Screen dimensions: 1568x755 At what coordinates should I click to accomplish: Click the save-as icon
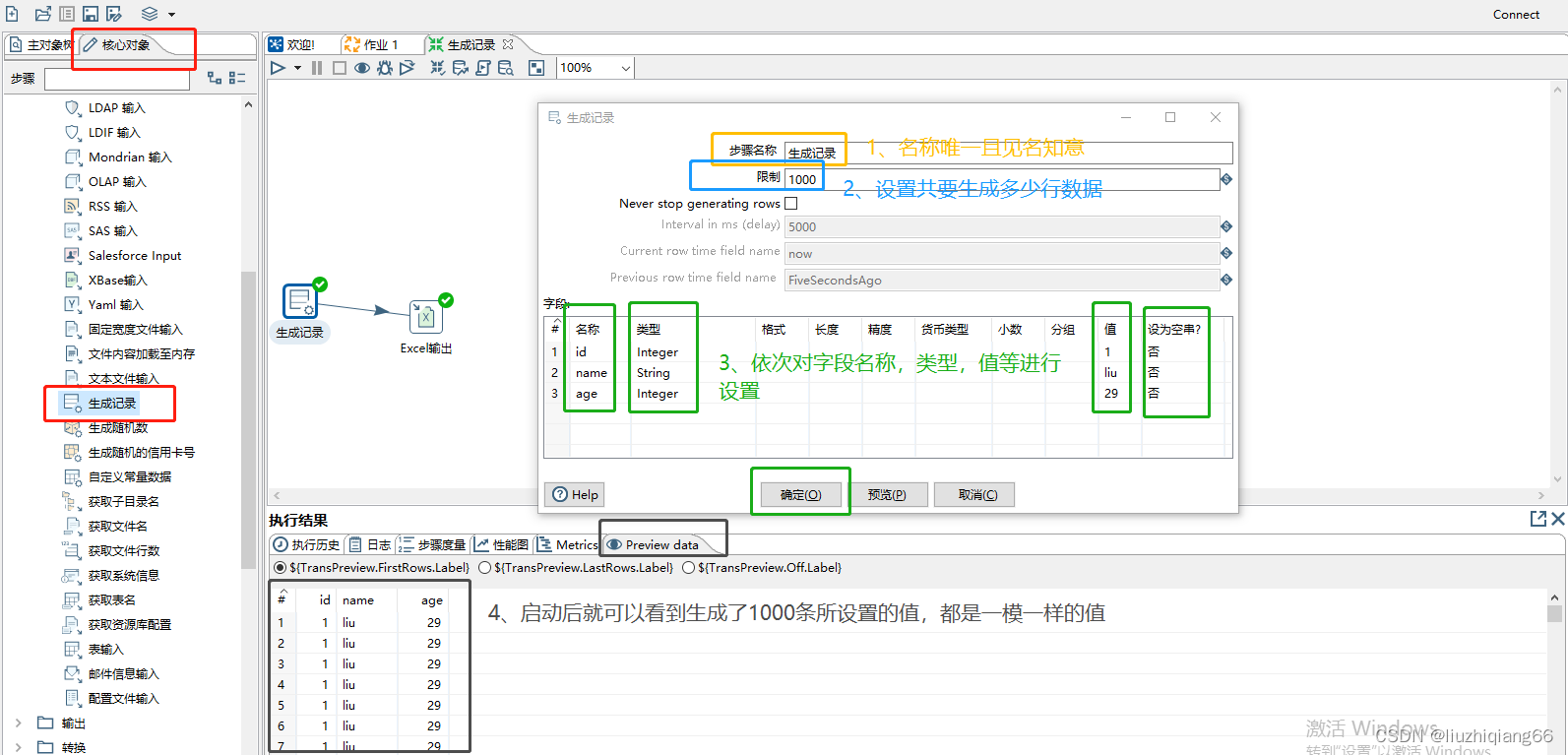click(x=114, y=14)
